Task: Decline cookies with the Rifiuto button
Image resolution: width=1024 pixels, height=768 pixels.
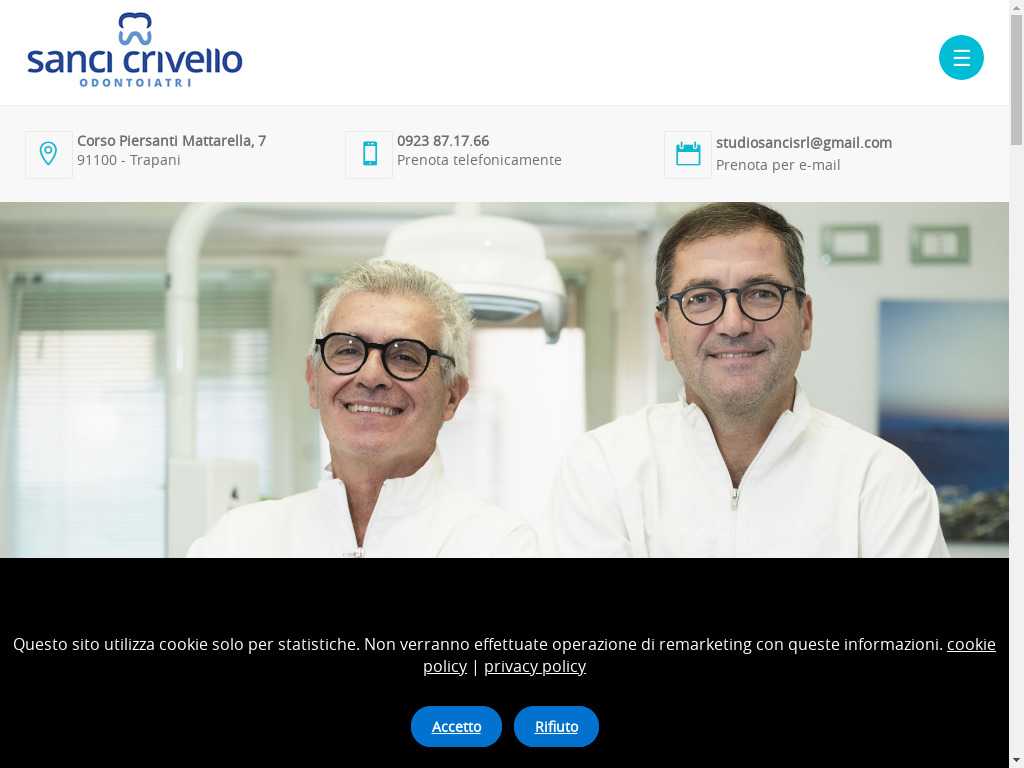Action: point(556,726)
